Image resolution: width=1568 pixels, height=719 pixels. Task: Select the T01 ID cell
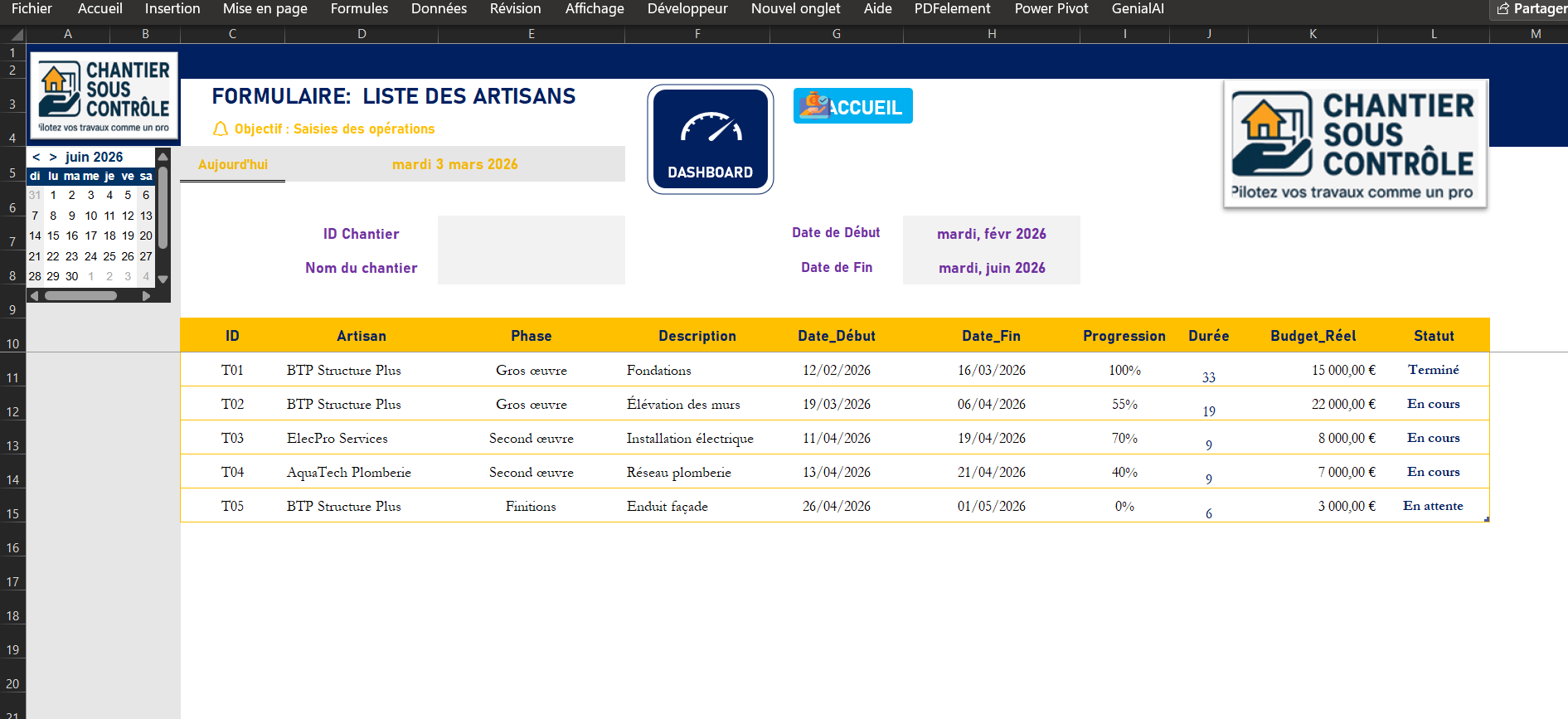pos(232,370)
